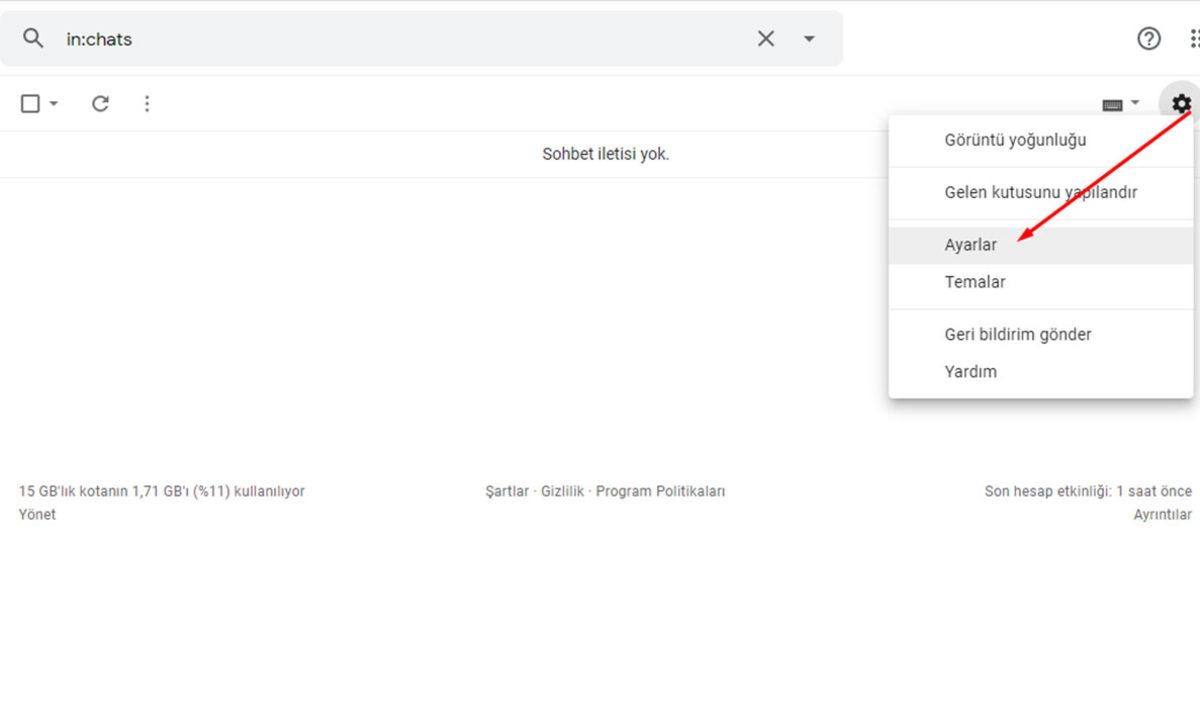Click the storage quota usage text
This screenshot has width=1200, height=728.
pyautogui.click(x=161, y=491)
